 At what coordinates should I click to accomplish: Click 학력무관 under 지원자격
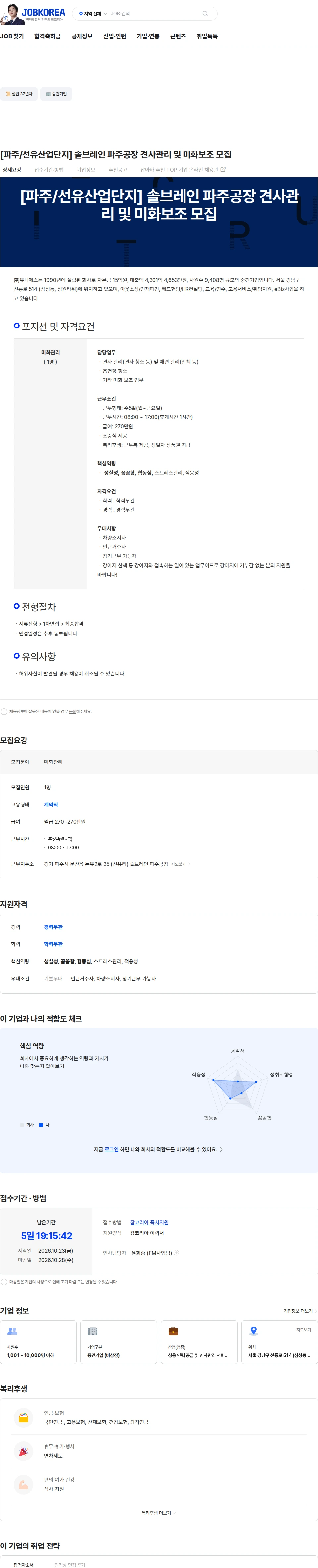(53, 944)
